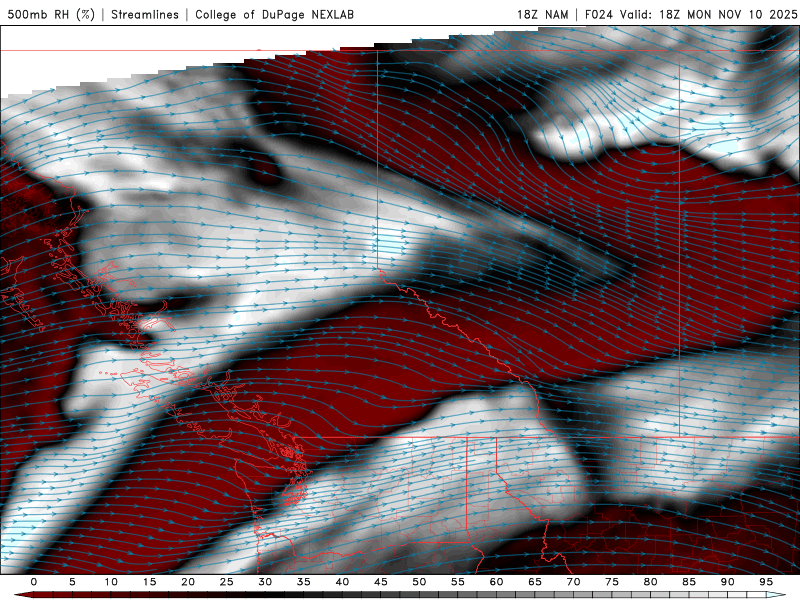Click the "5" value on color scale

click(x=72, y=582)
